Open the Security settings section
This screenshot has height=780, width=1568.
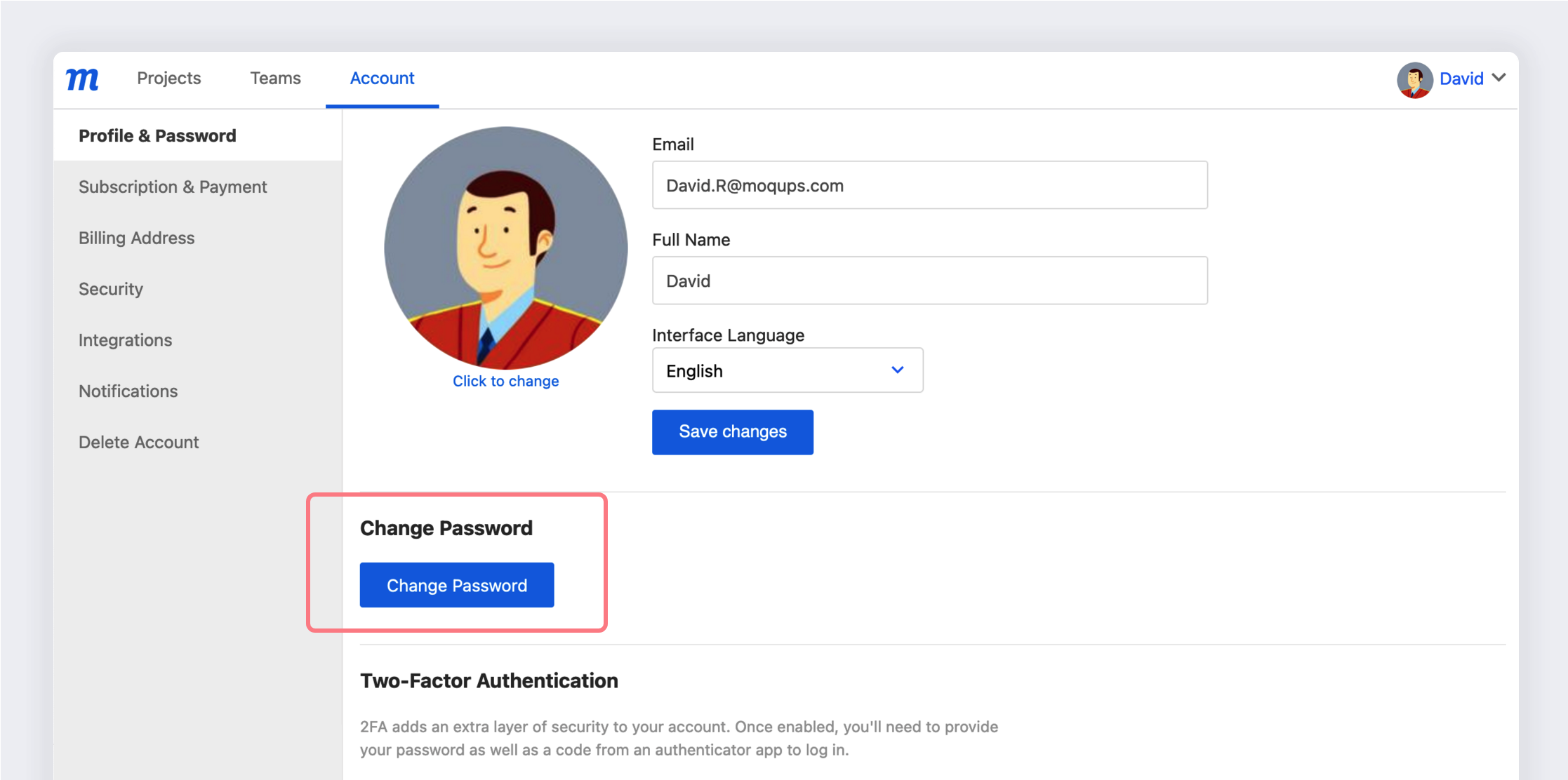pyautogui.click(x=110, y=288)
